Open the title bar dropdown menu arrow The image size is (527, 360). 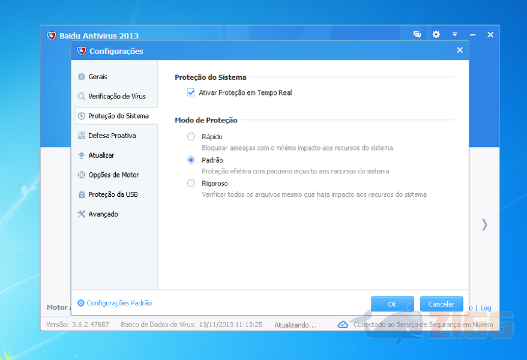[x=455, y=34]
